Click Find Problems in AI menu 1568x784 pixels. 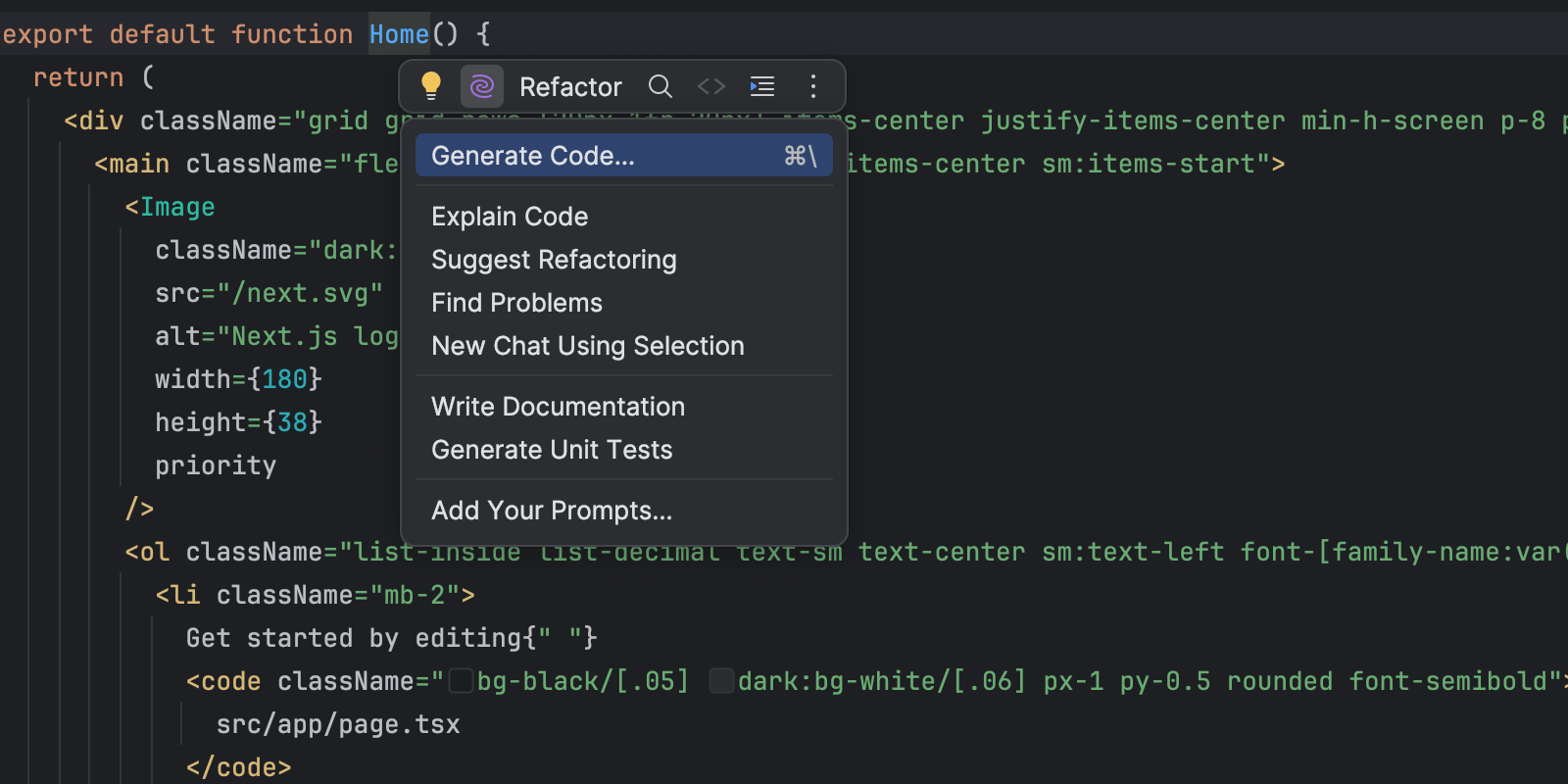[516, 303]
